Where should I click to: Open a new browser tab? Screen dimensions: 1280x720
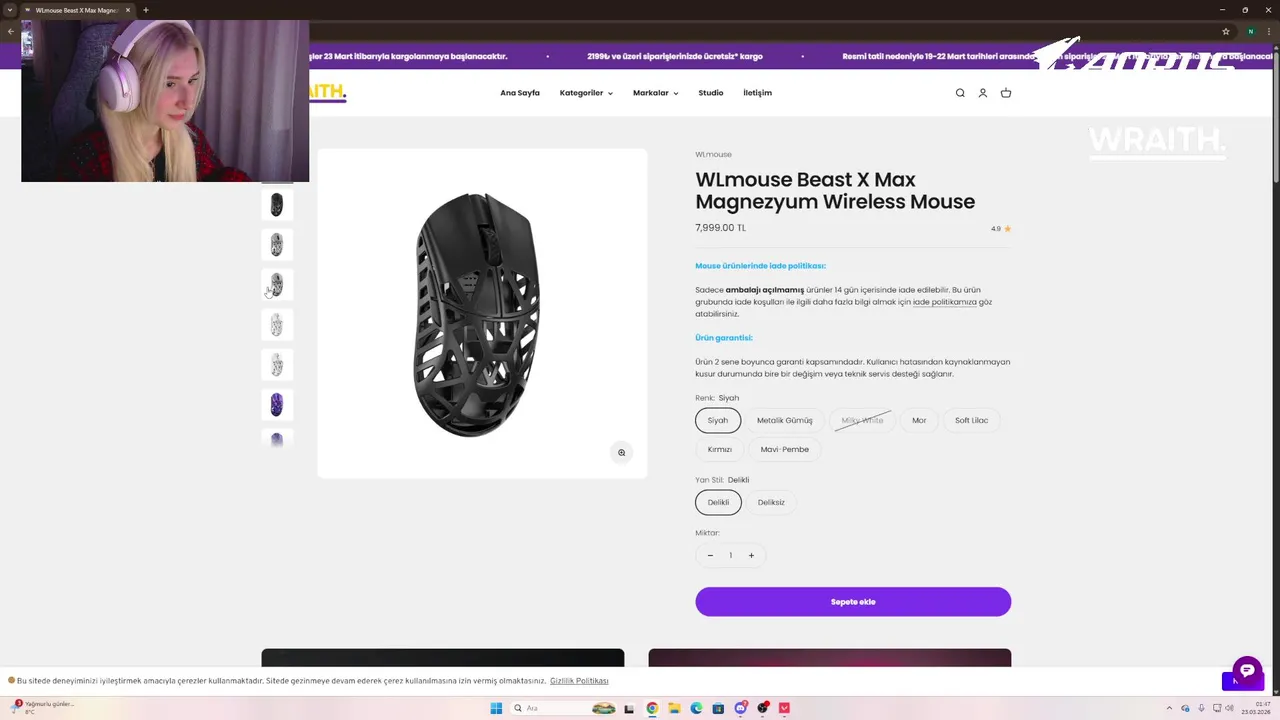(x=146, y=10)
